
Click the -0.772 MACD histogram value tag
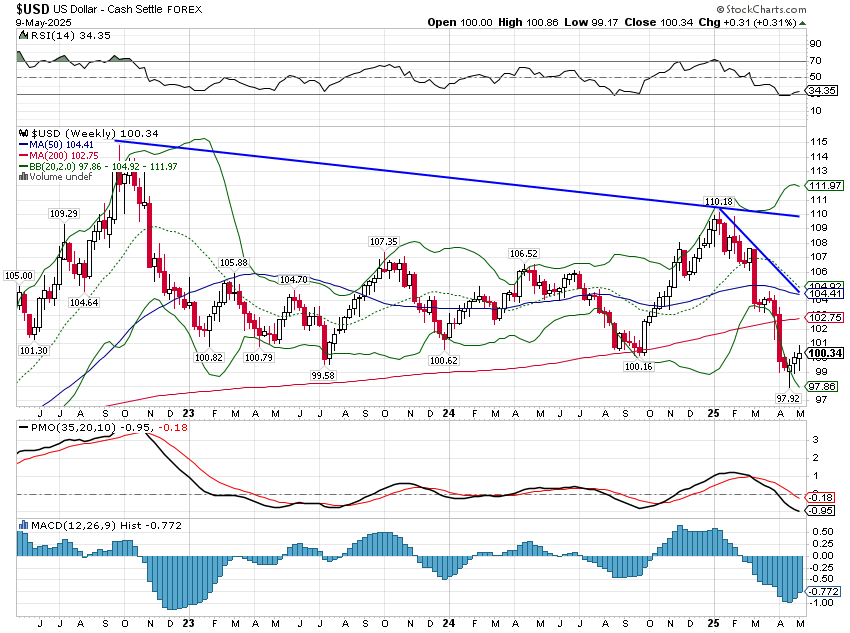[x=821, y=592]
